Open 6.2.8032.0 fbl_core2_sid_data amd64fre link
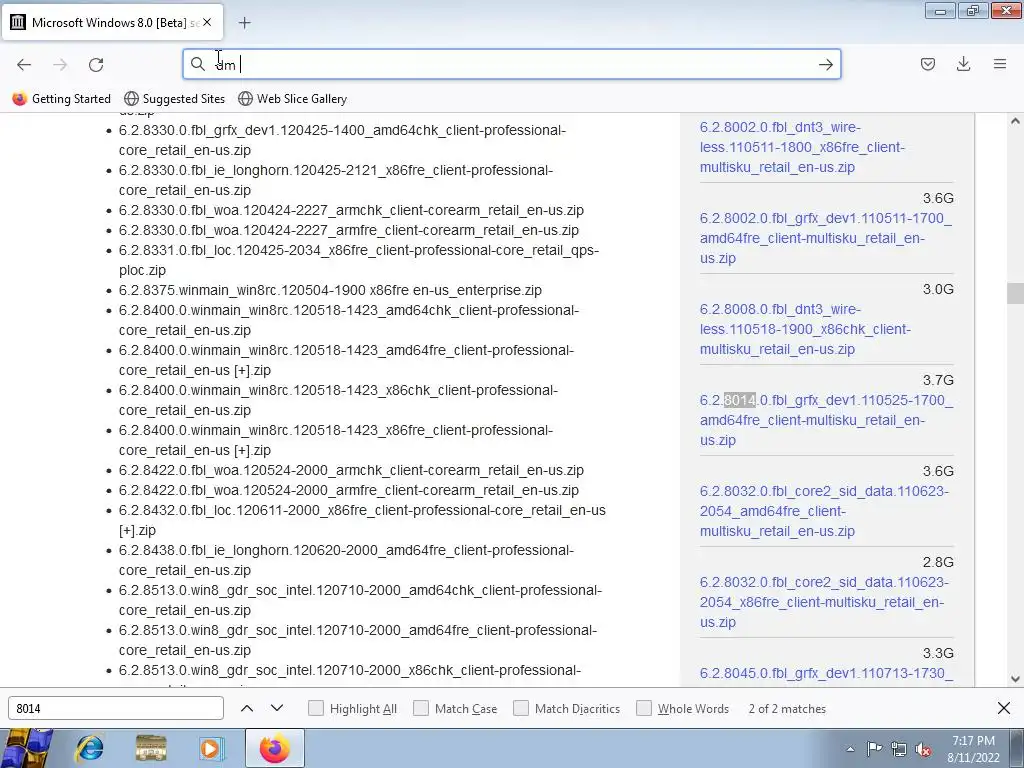The height and width of the screenshot is (768, 1024). click(x=824, y=511)
